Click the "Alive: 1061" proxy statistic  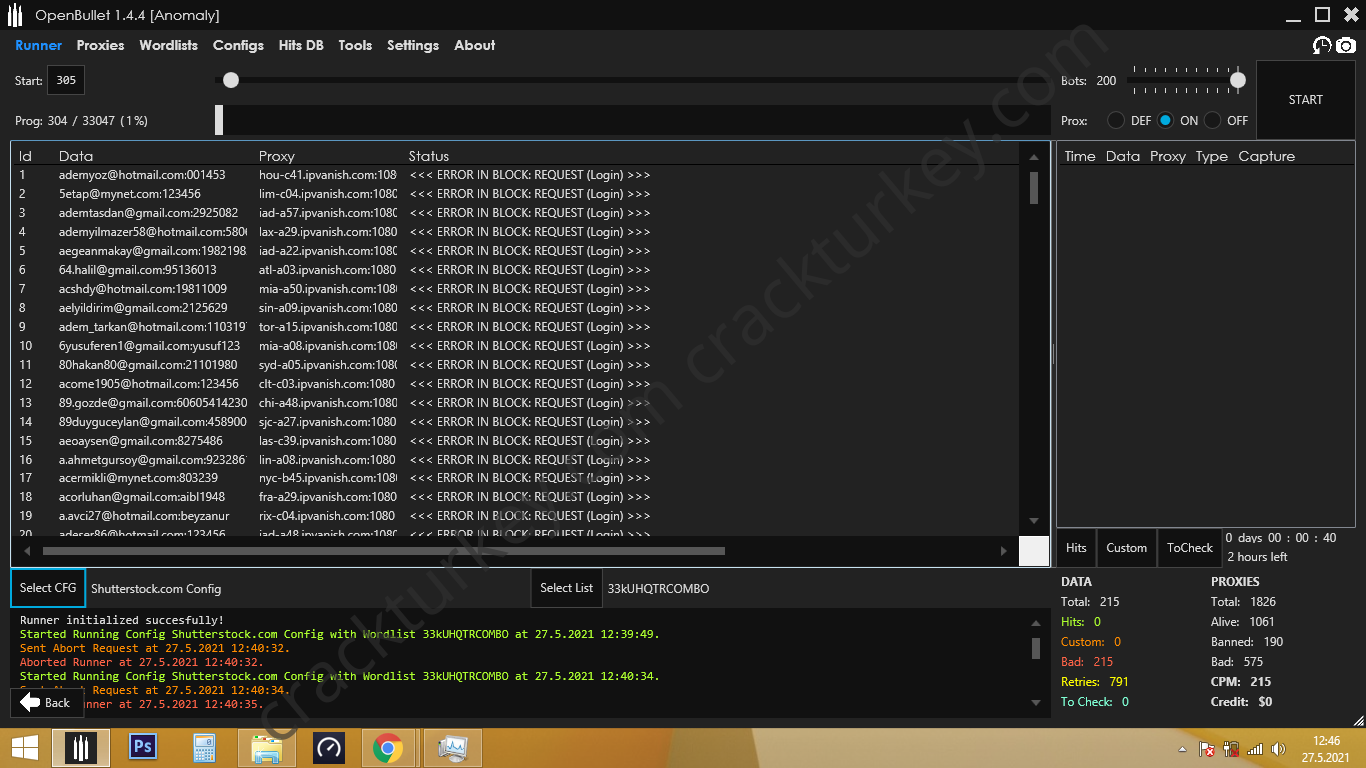(x=1243, y=622)
